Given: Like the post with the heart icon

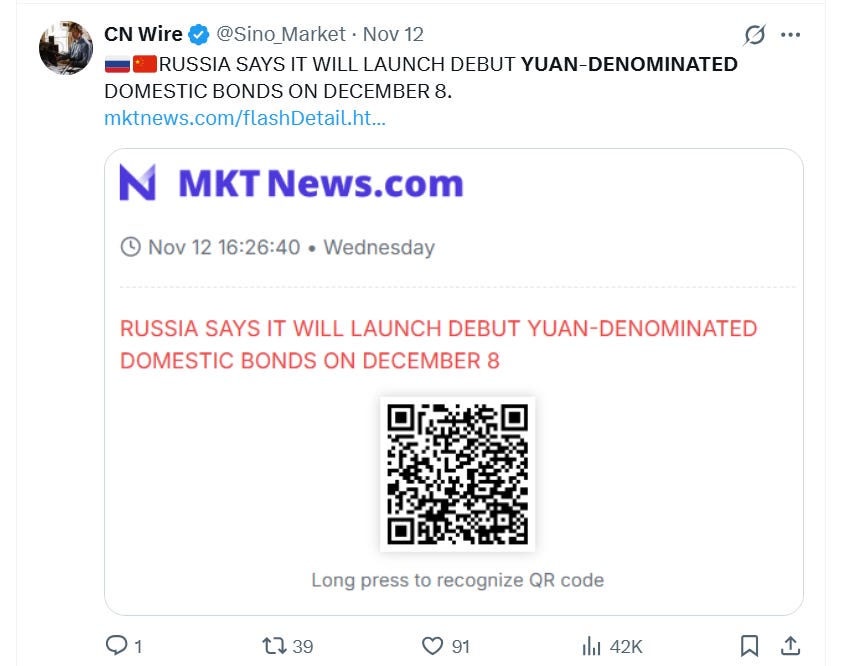Looking at the screenshot, I should pos(432,646).
